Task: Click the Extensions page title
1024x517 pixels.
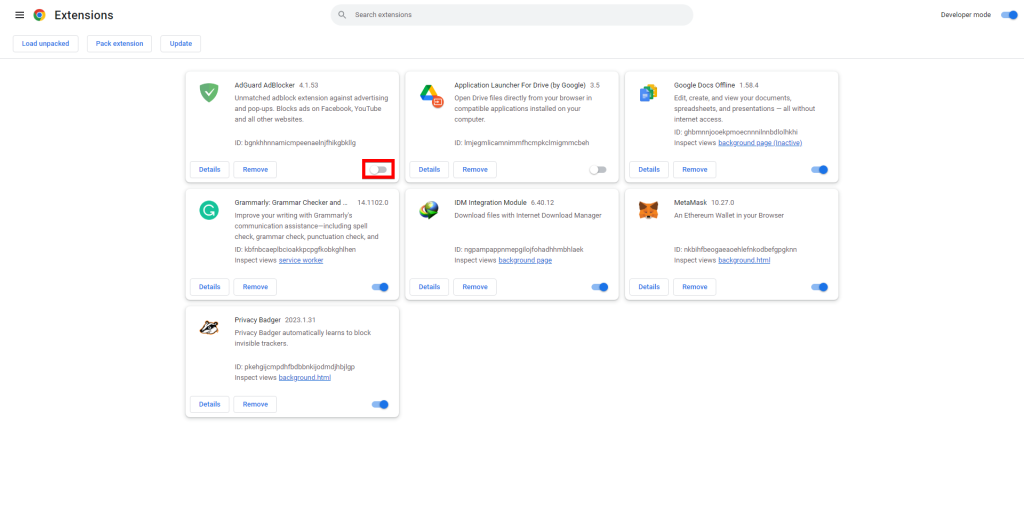Action: coord(84,15)
